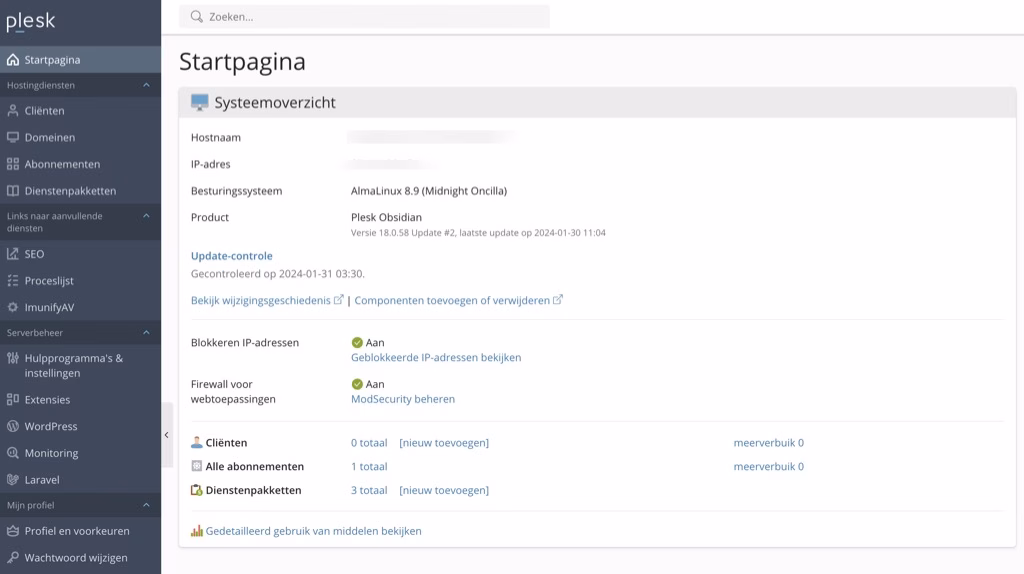Click the Plesk logo

(31, 22)
